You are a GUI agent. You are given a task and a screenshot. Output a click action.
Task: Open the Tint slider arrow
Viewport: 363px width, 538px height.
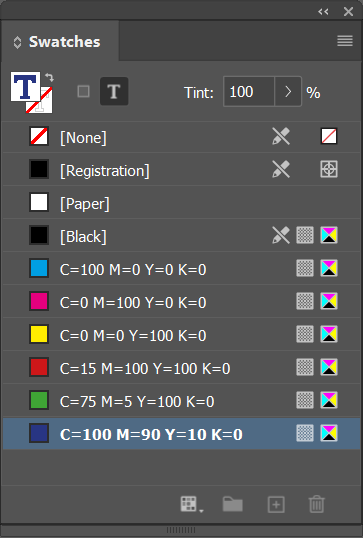288,92
